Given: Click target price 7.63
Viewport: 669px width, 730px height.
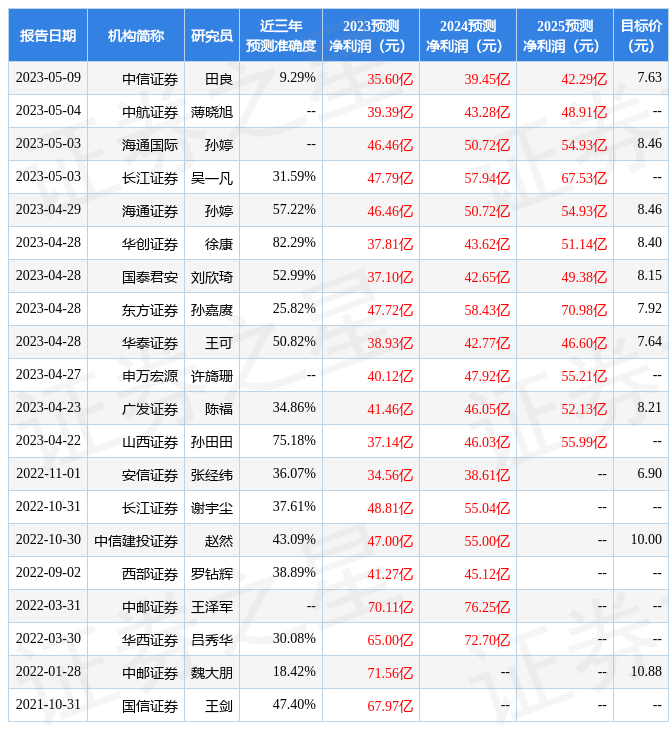Looking at the screenshot, I should (x=649, y=78).
